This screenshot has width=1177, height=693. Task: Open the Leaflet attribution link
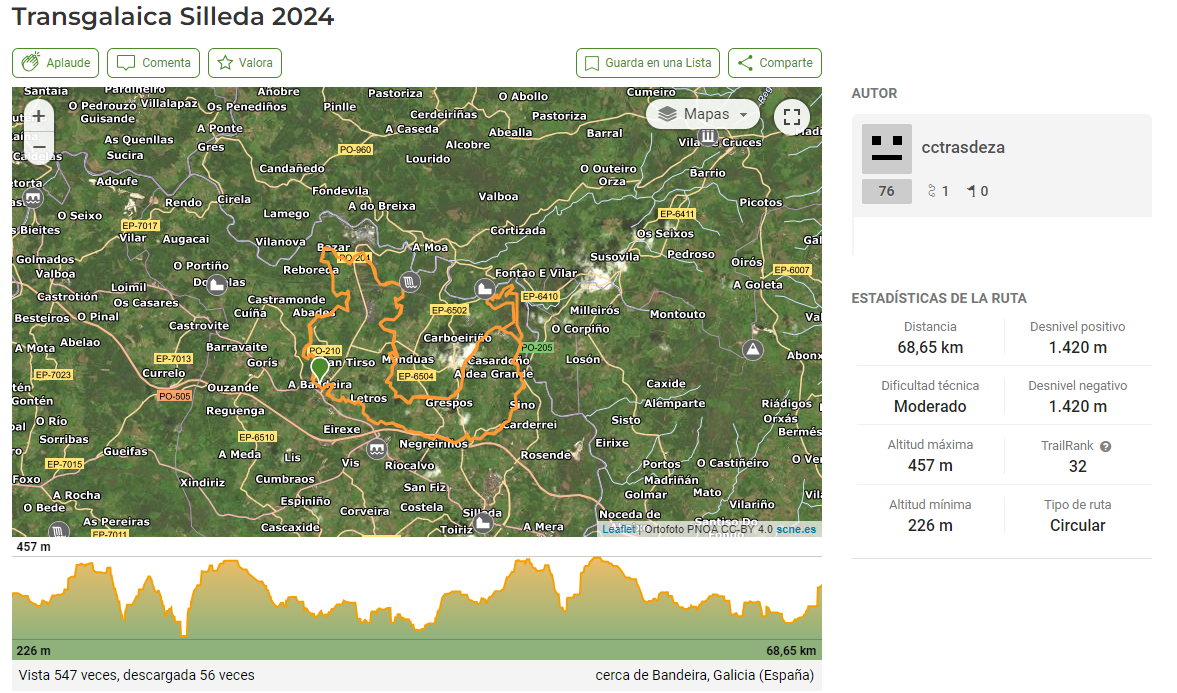618,529
